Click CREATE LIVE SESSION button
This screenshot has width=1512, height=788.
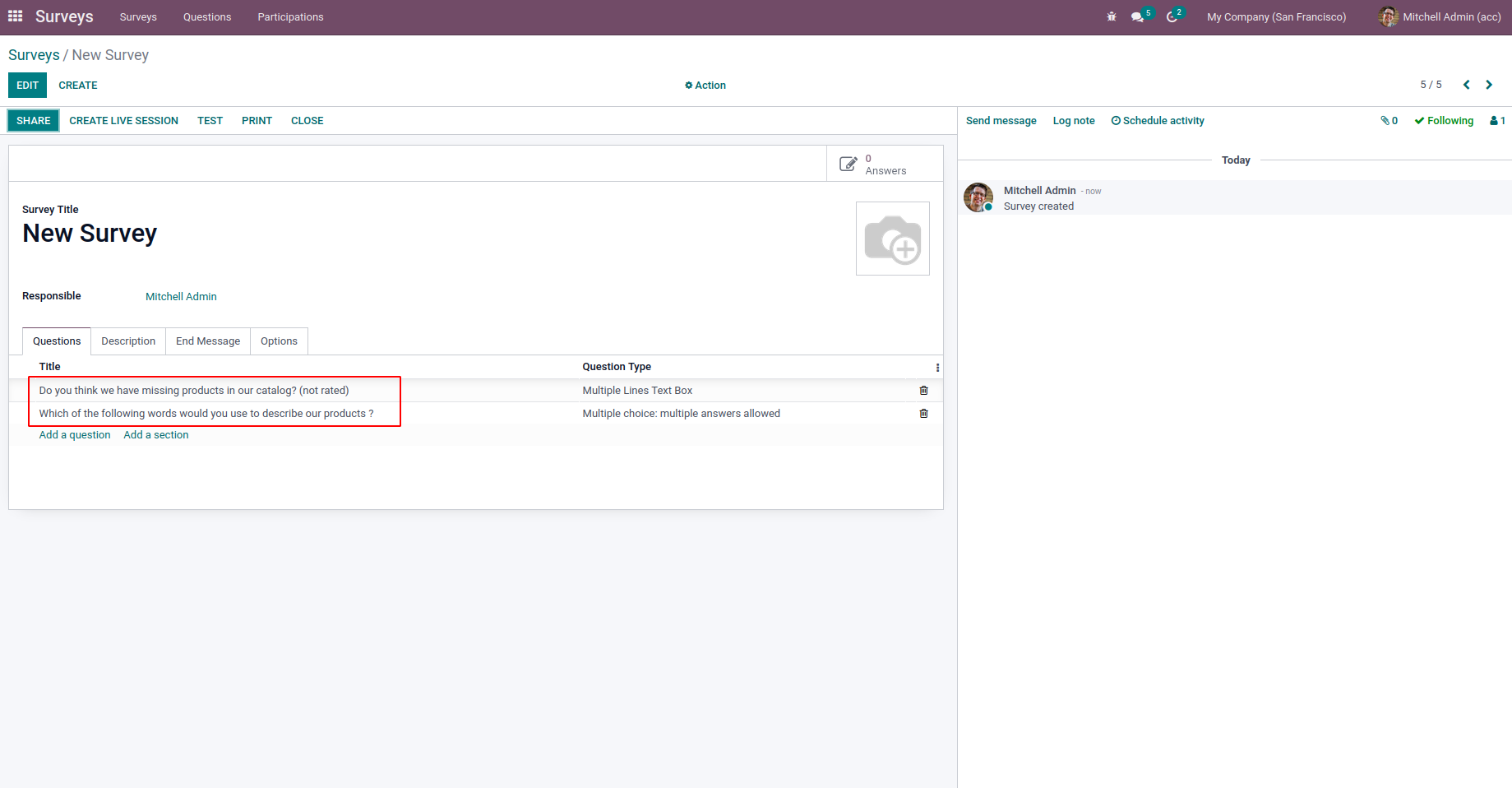click(124, 121)
